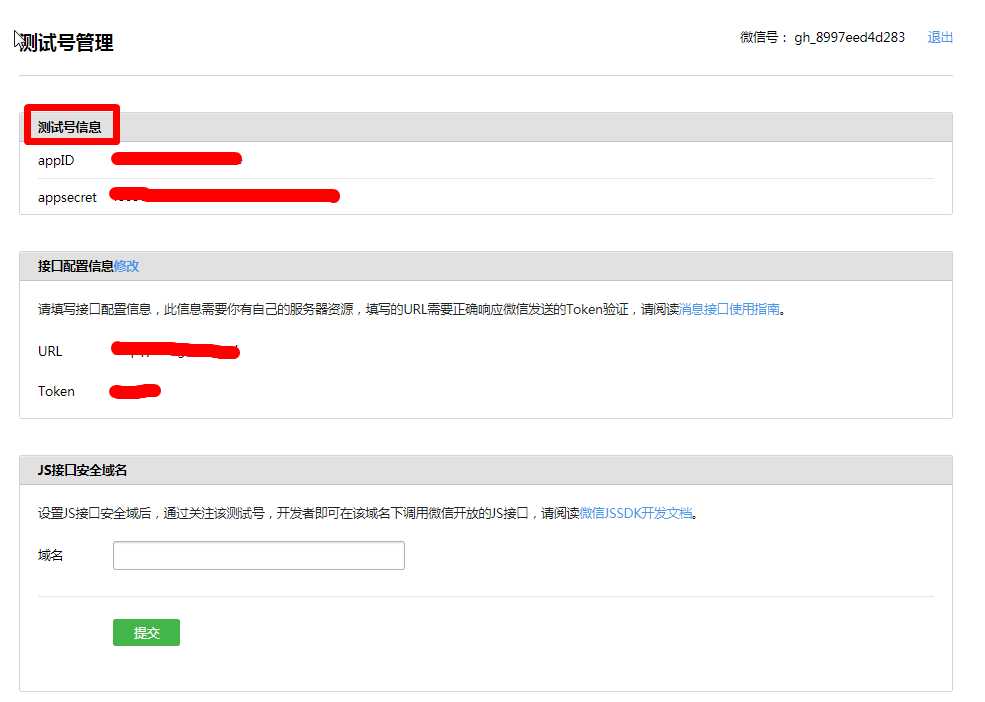Screen dimensions: 985x702
Task: Click the 域名 input field
Action: click(259, 556)
